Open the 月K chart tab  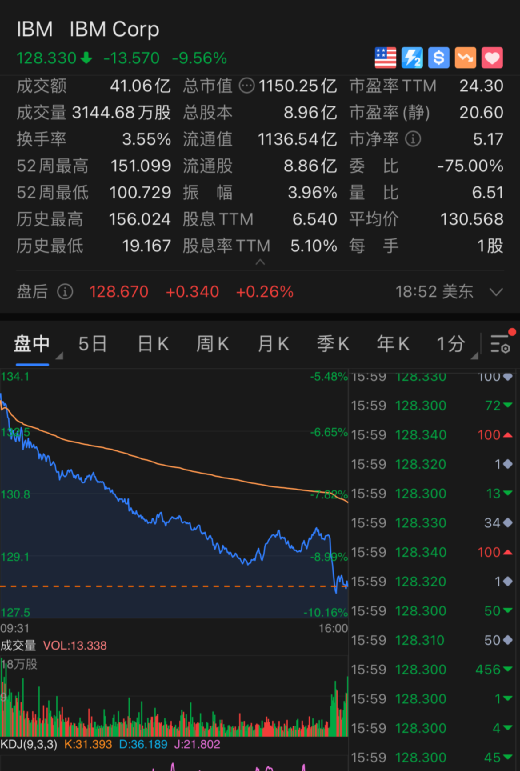(273, 344)
